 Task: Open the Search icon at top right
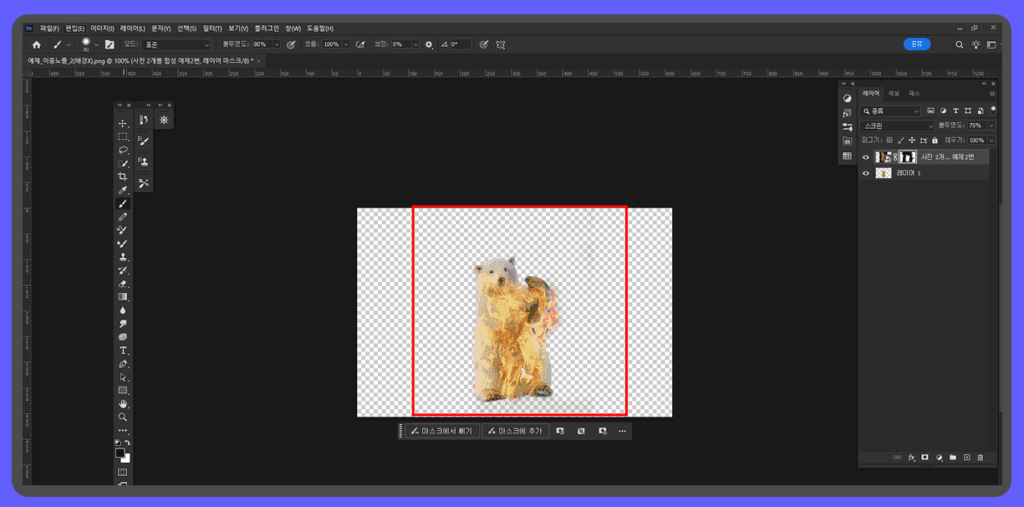959,44
